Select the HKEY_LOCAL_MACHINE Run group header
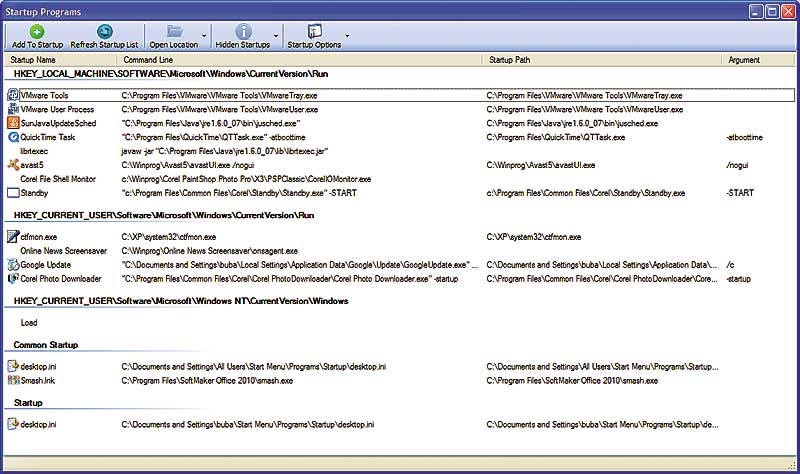The width and height of the screenshot is (800, 474). [171, 74]
